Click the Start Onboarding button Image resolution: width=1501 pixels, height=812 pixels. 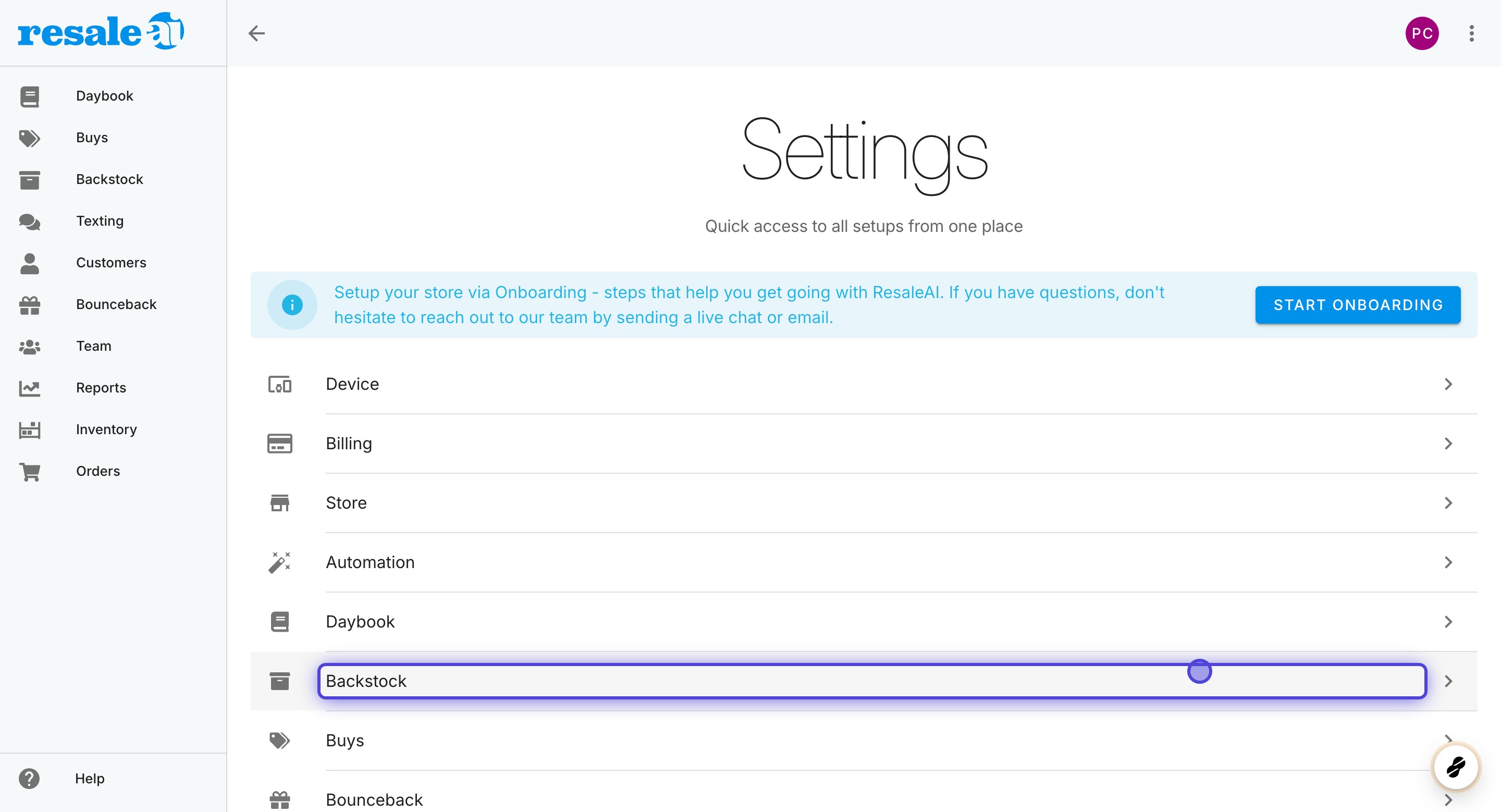point(1358,305)
